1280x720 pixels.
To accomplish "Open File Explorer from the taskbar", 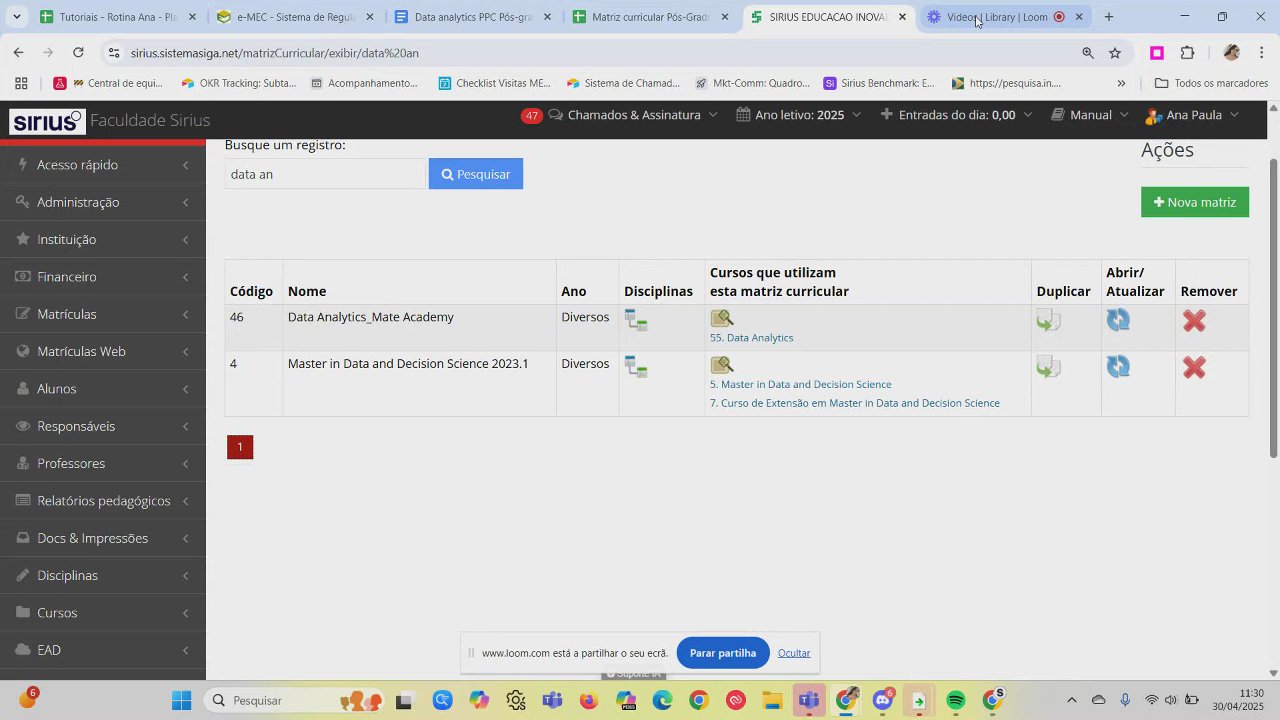I will pos(772,700).
